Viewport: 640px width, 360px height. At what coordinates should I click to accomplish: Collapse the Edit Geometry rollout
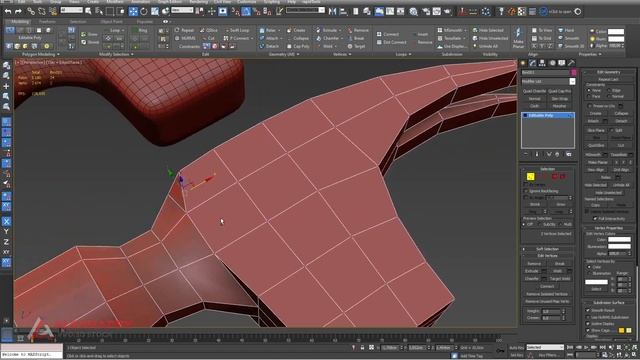click(x=608, y=72)
